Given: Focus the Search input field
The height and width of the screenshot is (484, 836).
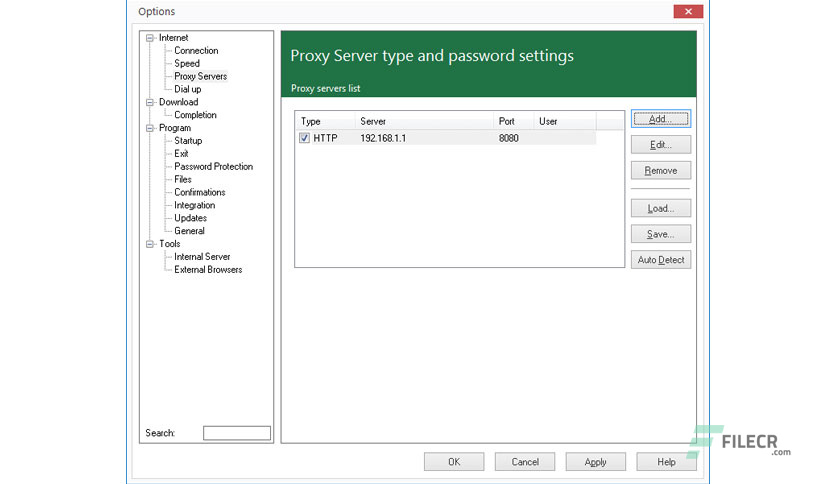Looking at the screenshot, I should pyautogui.click(x=237, y=433).
